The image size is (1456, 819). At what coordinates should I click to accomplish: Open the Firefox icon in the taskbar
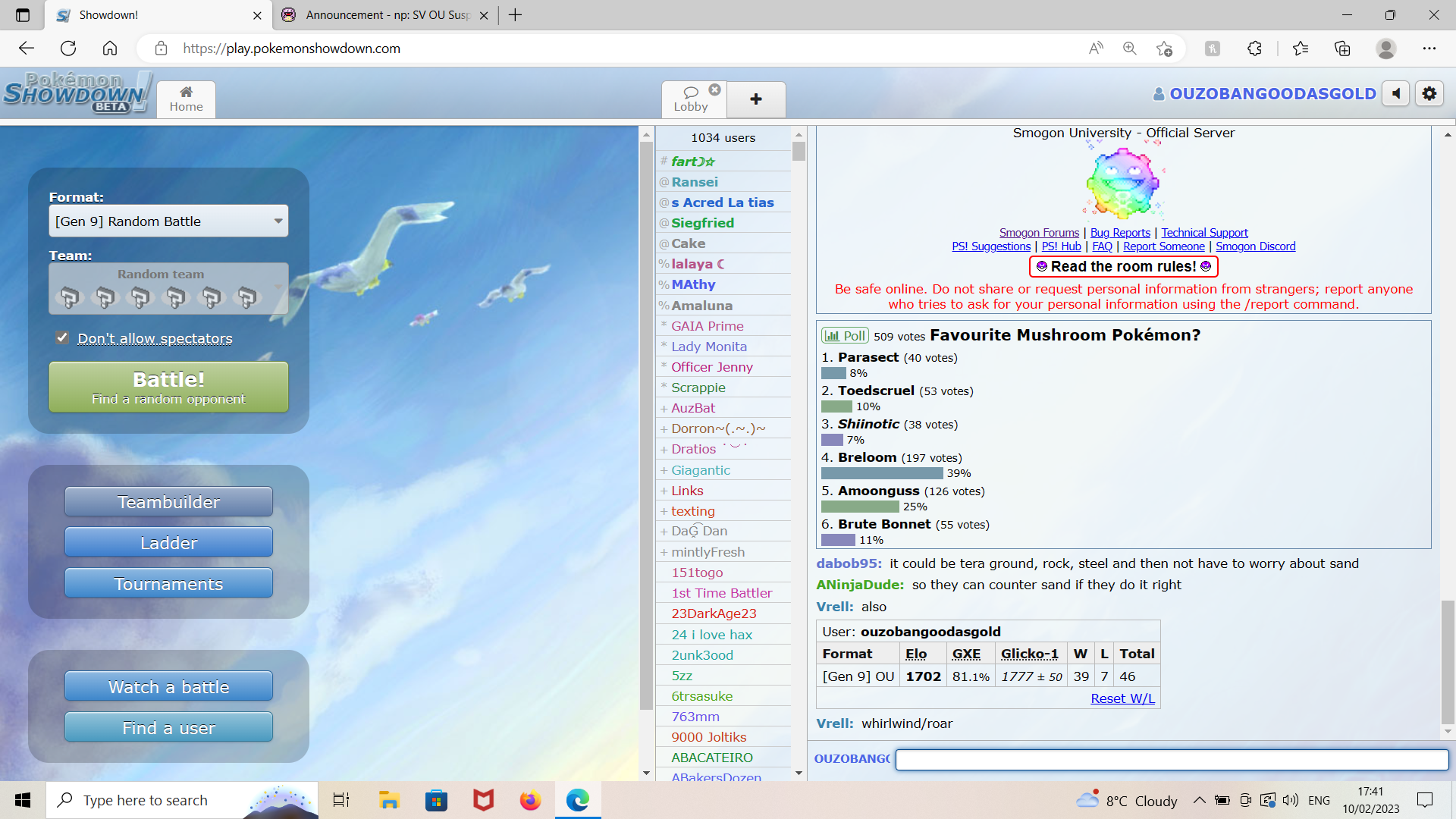coord(530,800)
